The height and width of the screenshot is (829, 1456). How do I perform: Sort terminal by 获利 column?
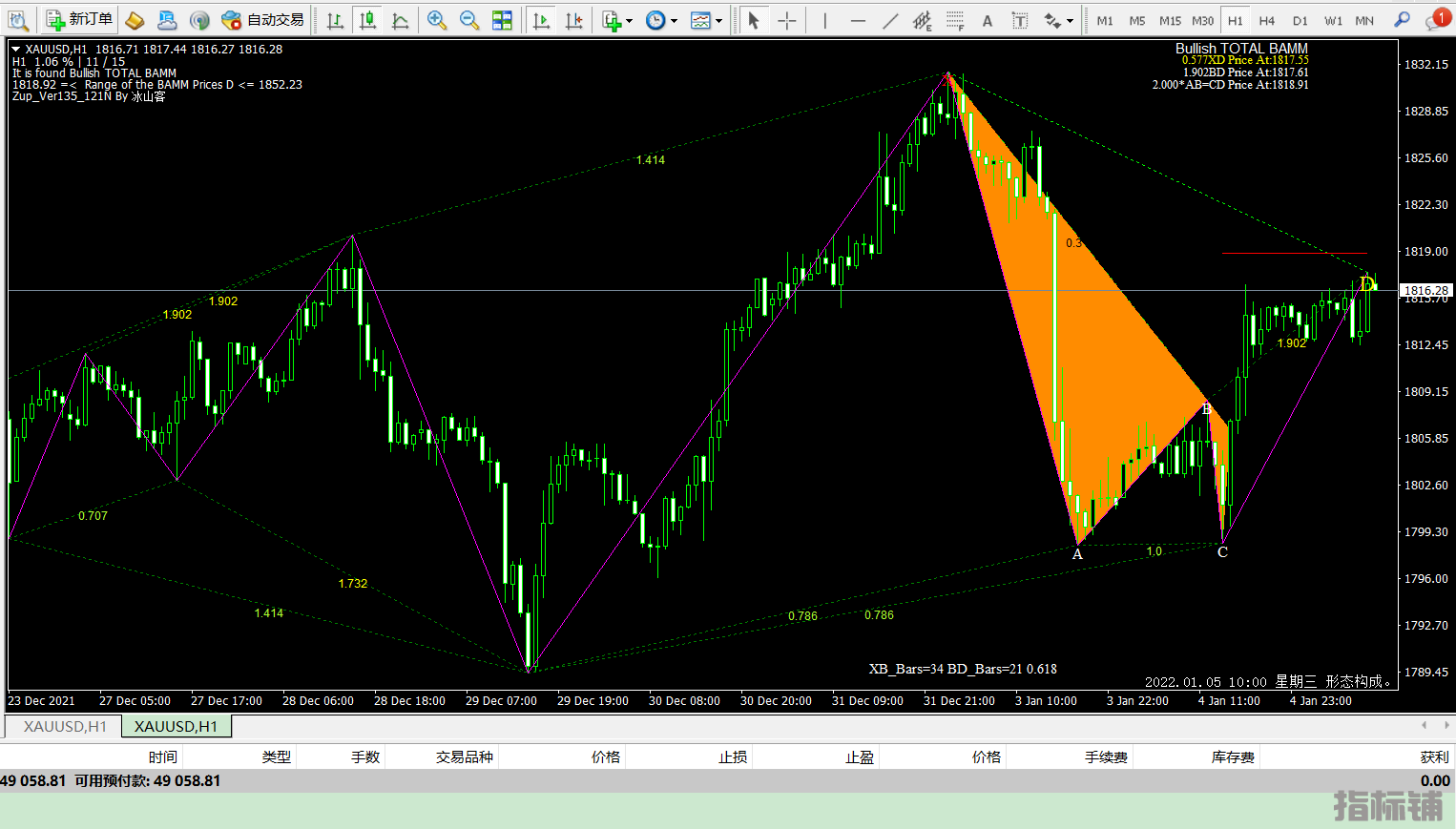pyautogui.click(x=1434, y=756)
